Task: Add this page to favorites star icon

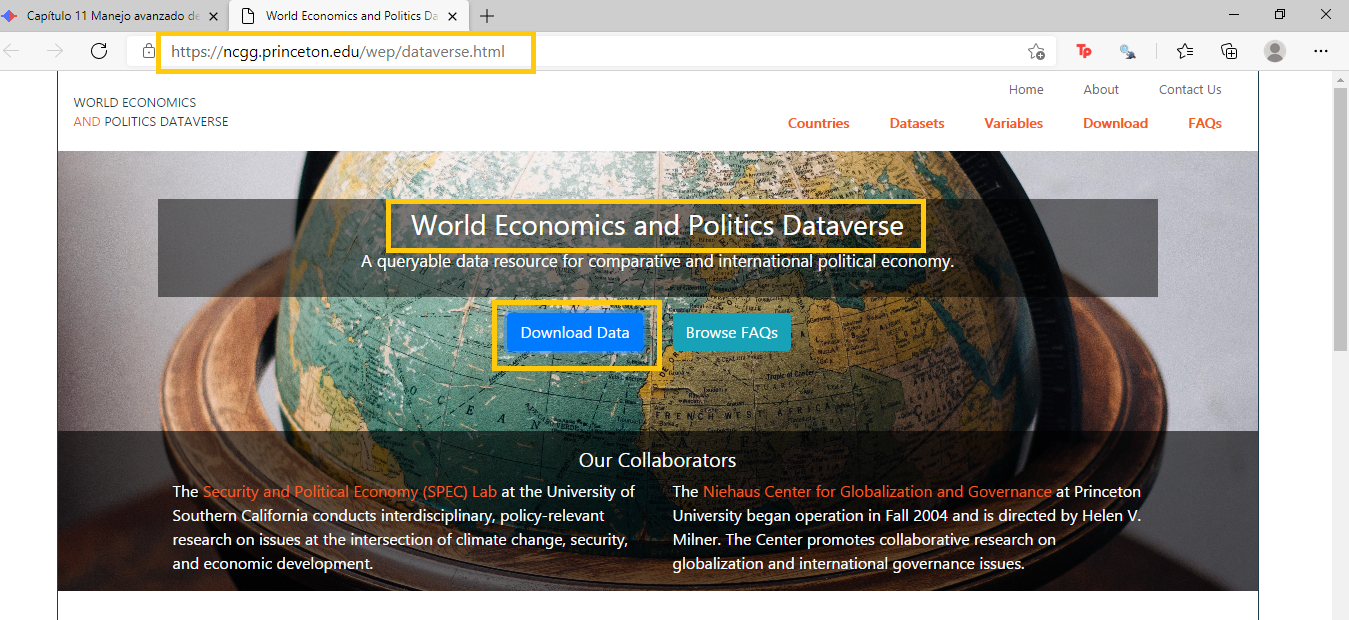Action: pyautogui.click(x=1036, y=51)
